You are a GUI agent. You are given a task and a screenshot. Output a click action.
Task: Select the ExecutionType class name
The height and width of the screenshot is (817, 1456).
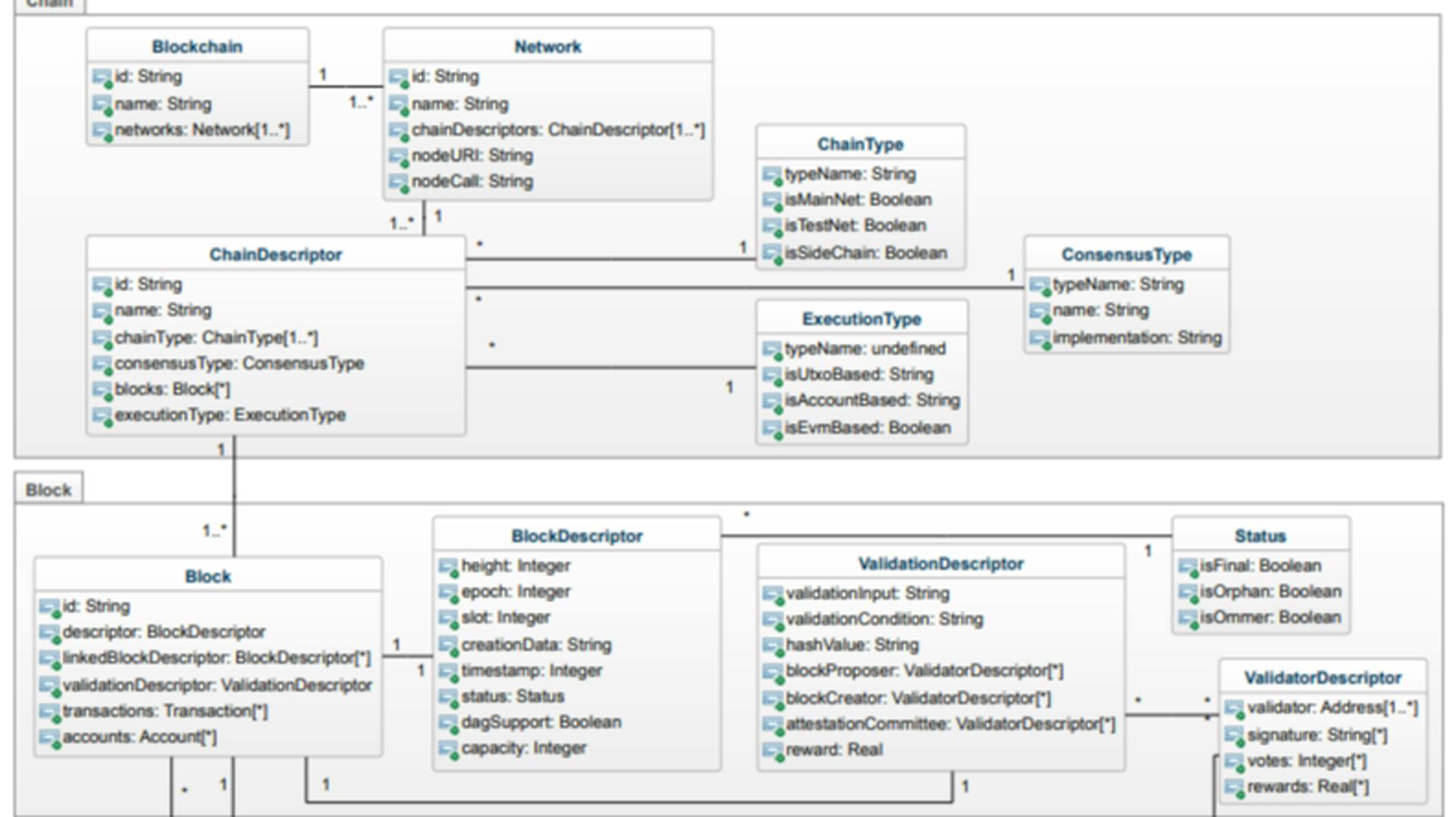click(861, 318)
